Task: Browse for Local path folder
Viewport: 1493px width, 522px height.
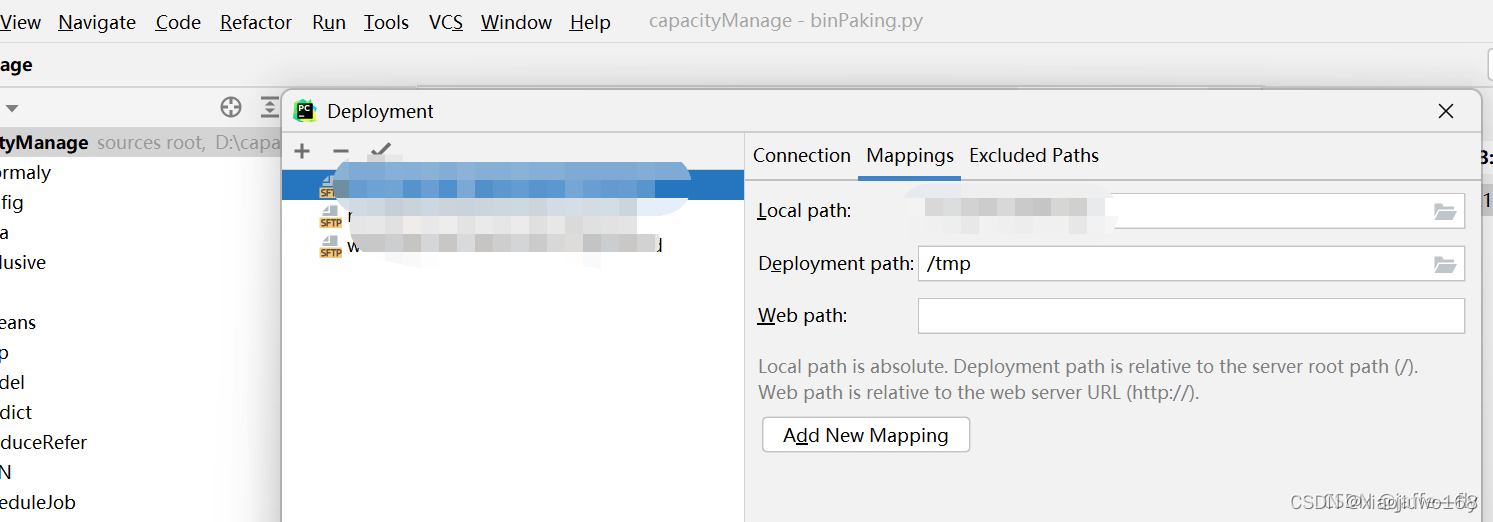Action: pos(1444,211)
